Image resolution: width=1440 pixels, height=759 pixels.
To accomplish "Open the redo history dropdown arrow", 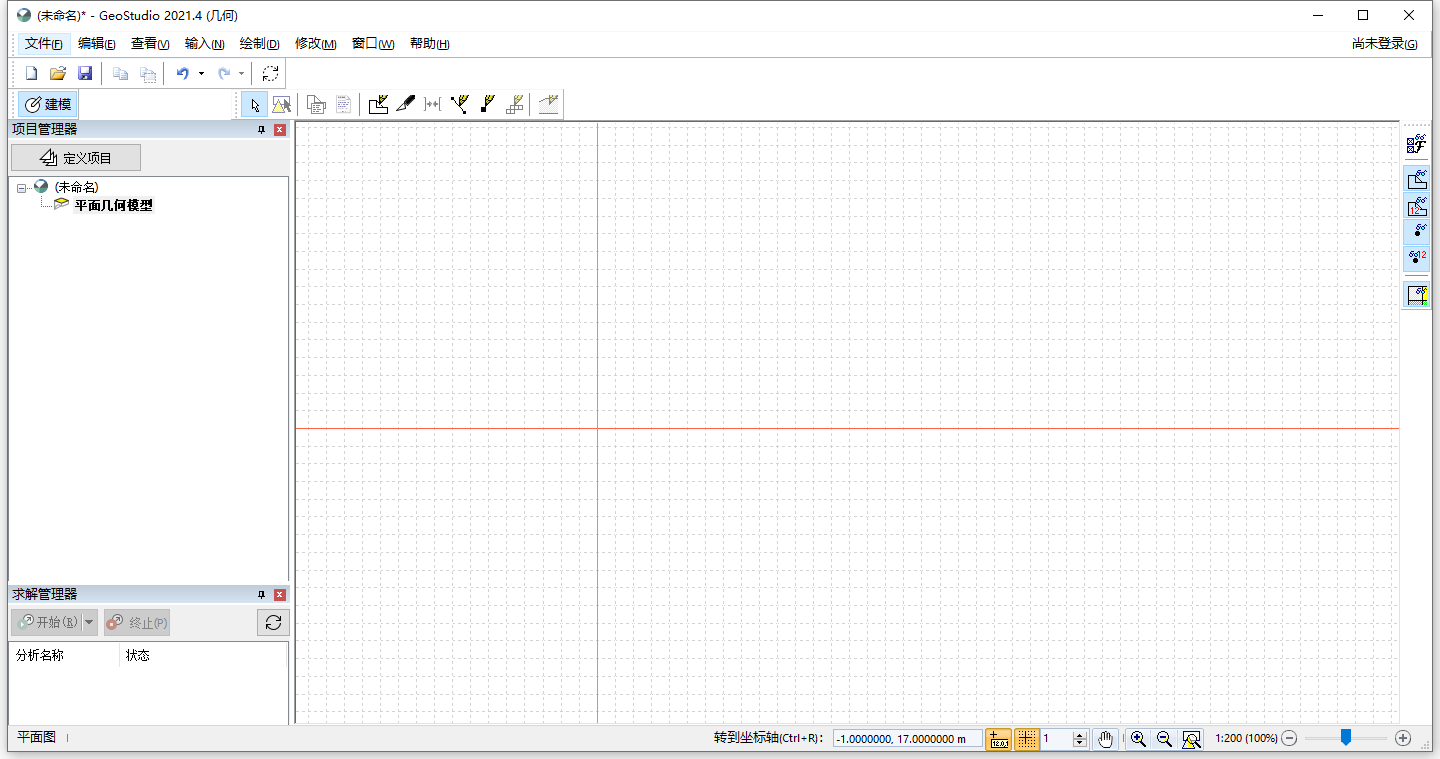I will 242,74.
